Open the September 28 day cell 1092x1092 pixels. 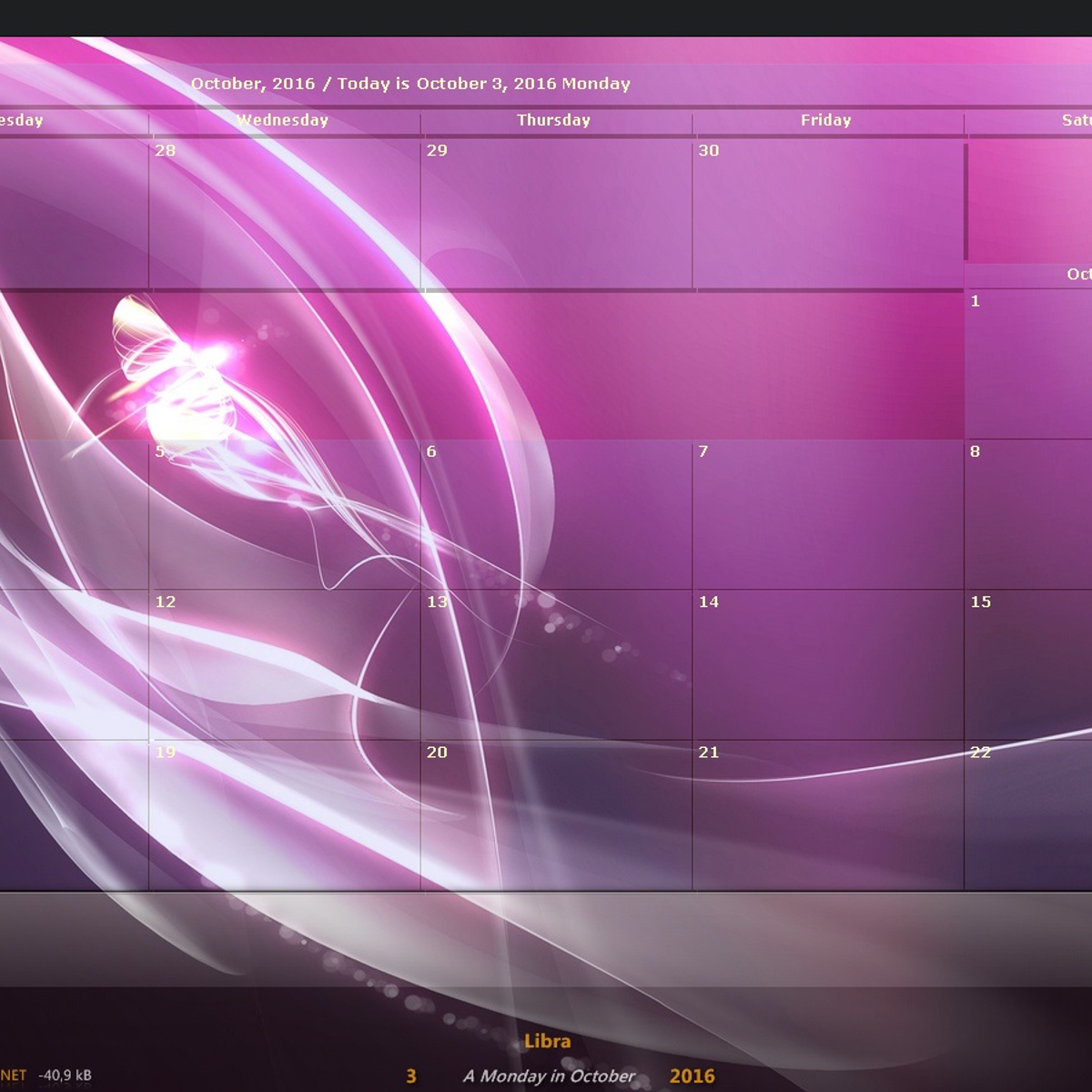(284, 214)
